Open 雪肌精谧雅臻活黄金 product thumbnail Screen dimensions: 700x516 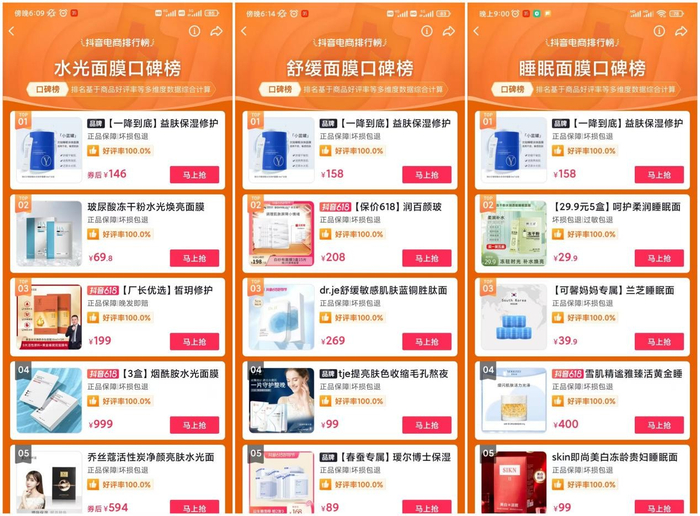[x=514, y=400]
